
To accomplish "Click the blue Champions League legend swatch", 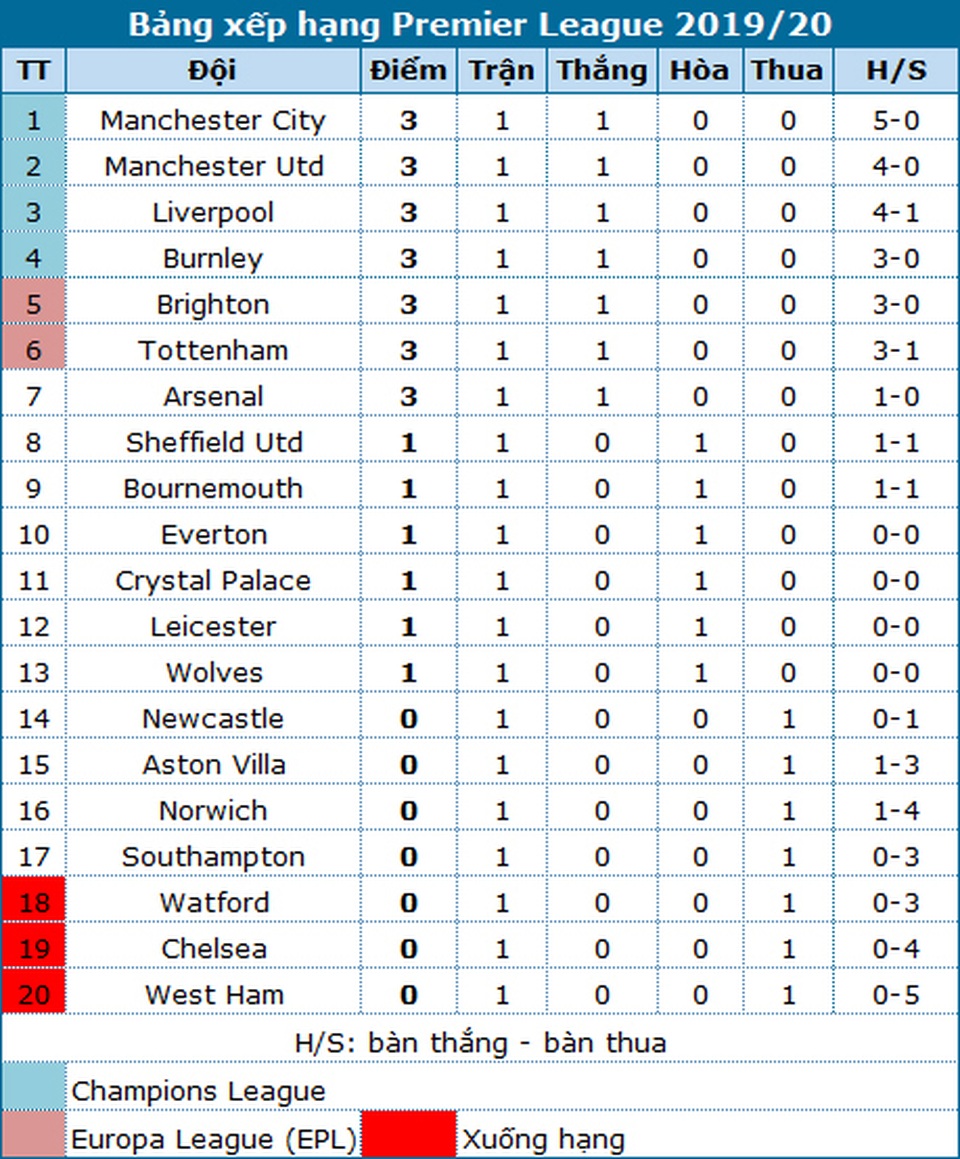I will coord(34,1087).
